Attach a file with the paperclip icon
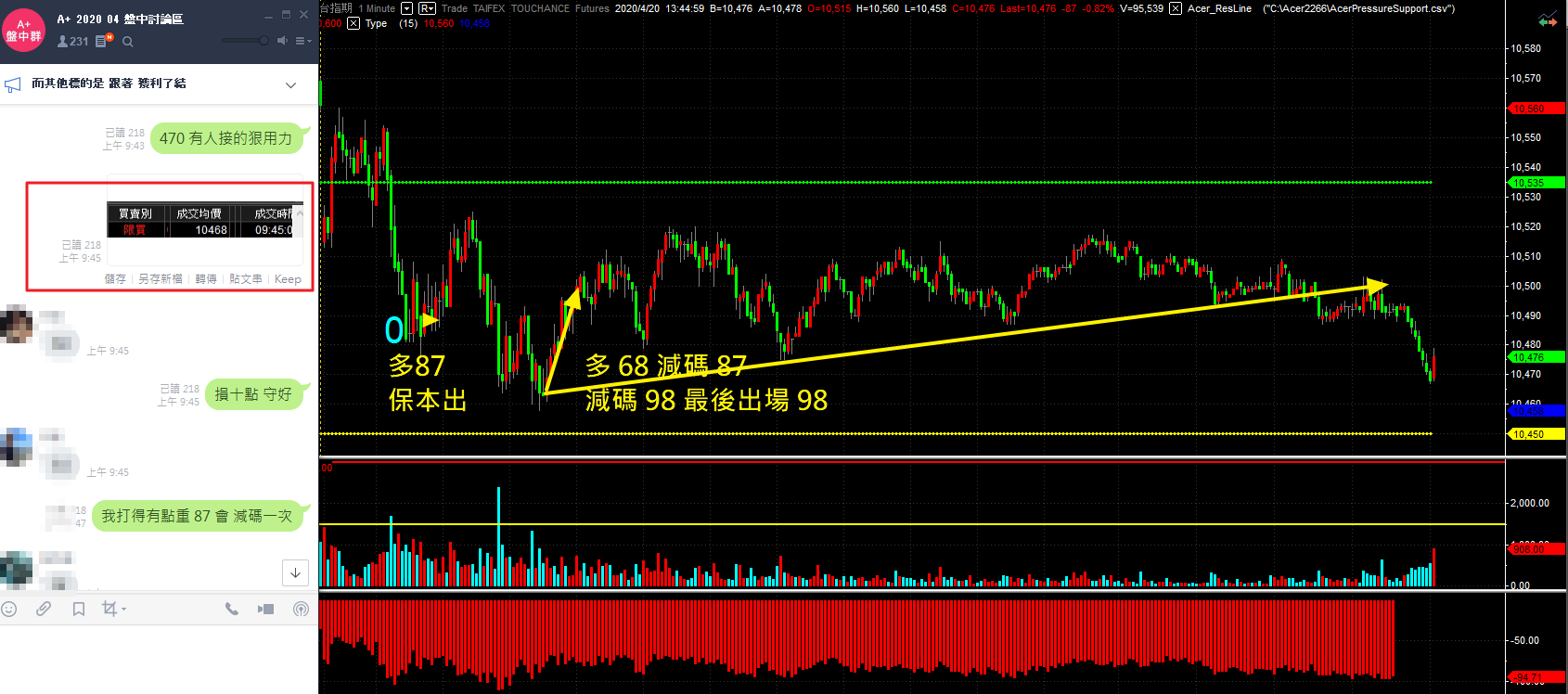Screen dimensions: 1568x694 point(44,609)
